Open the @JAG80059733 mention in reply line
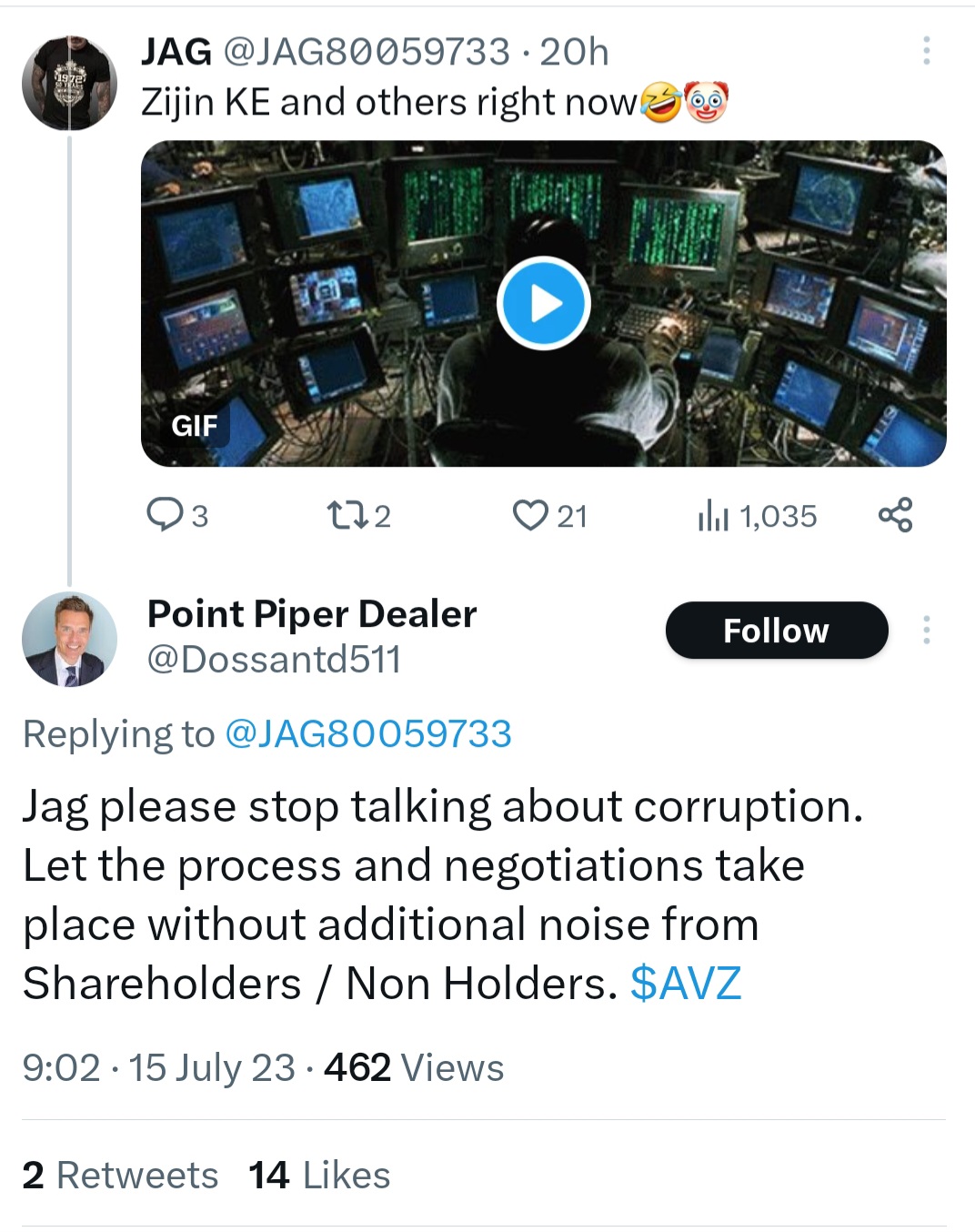Image resolution: width=975 pixels, height=1232 pixels. 367,733
